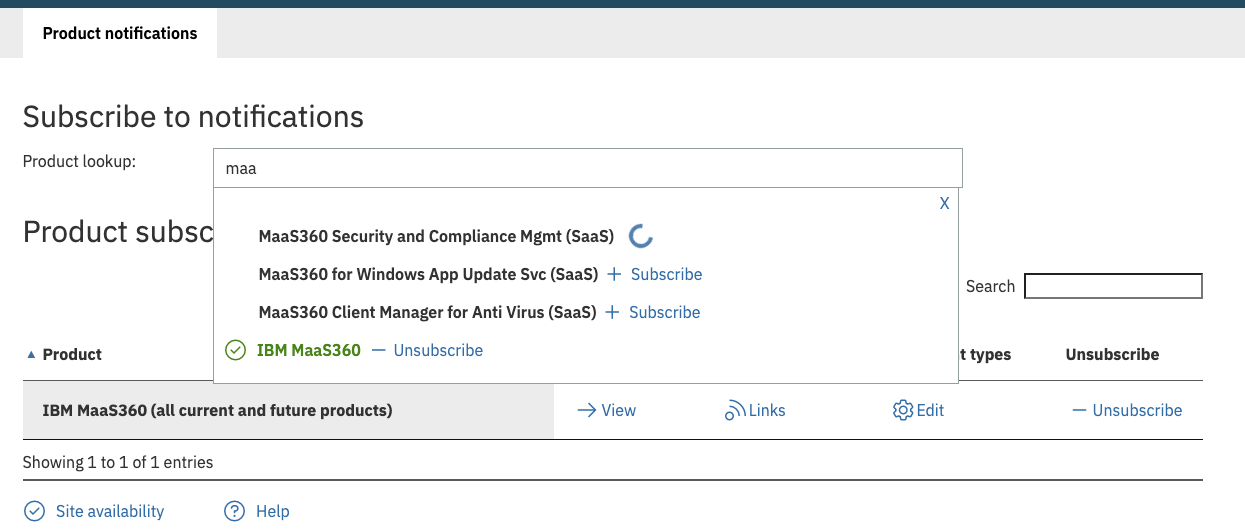Click the RSS feed icon beside Links
The image size is (1245, 529).
coord(736,410)
